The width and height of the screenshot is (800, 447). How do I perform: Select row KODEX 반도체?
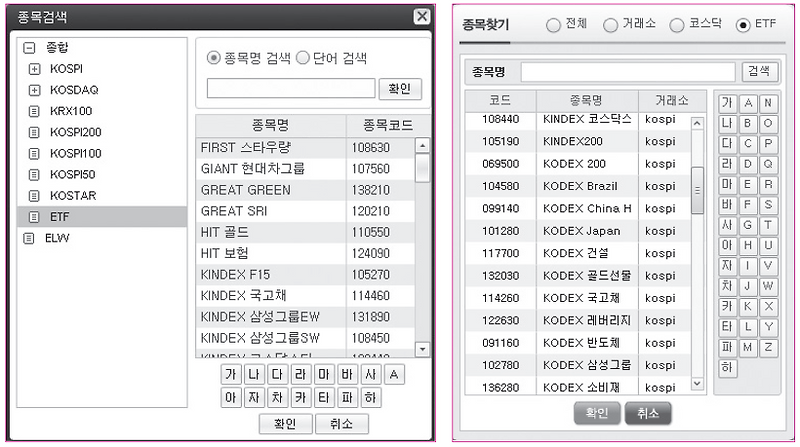coord(578,343)
